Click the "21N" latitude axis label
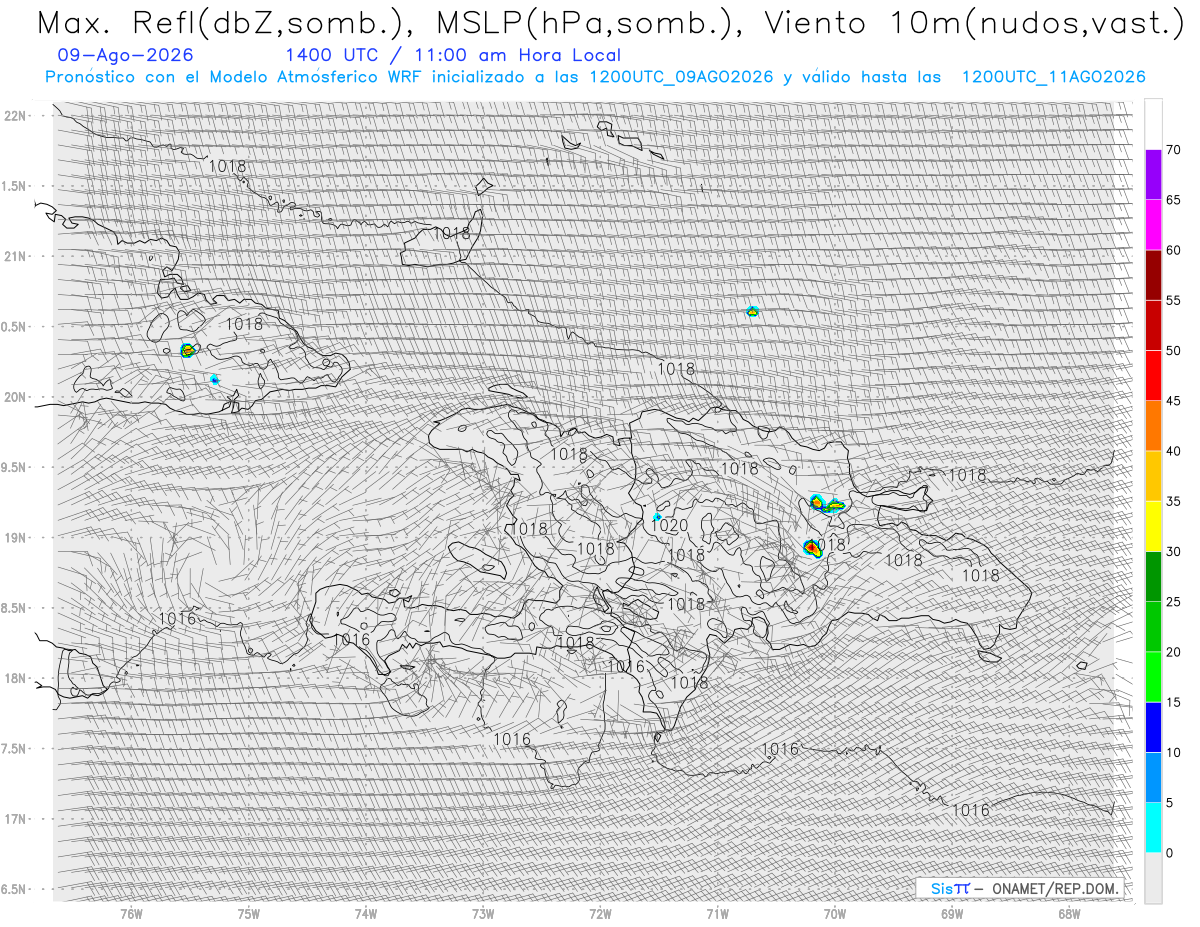1200x927 pixels. tap(17, 257)
